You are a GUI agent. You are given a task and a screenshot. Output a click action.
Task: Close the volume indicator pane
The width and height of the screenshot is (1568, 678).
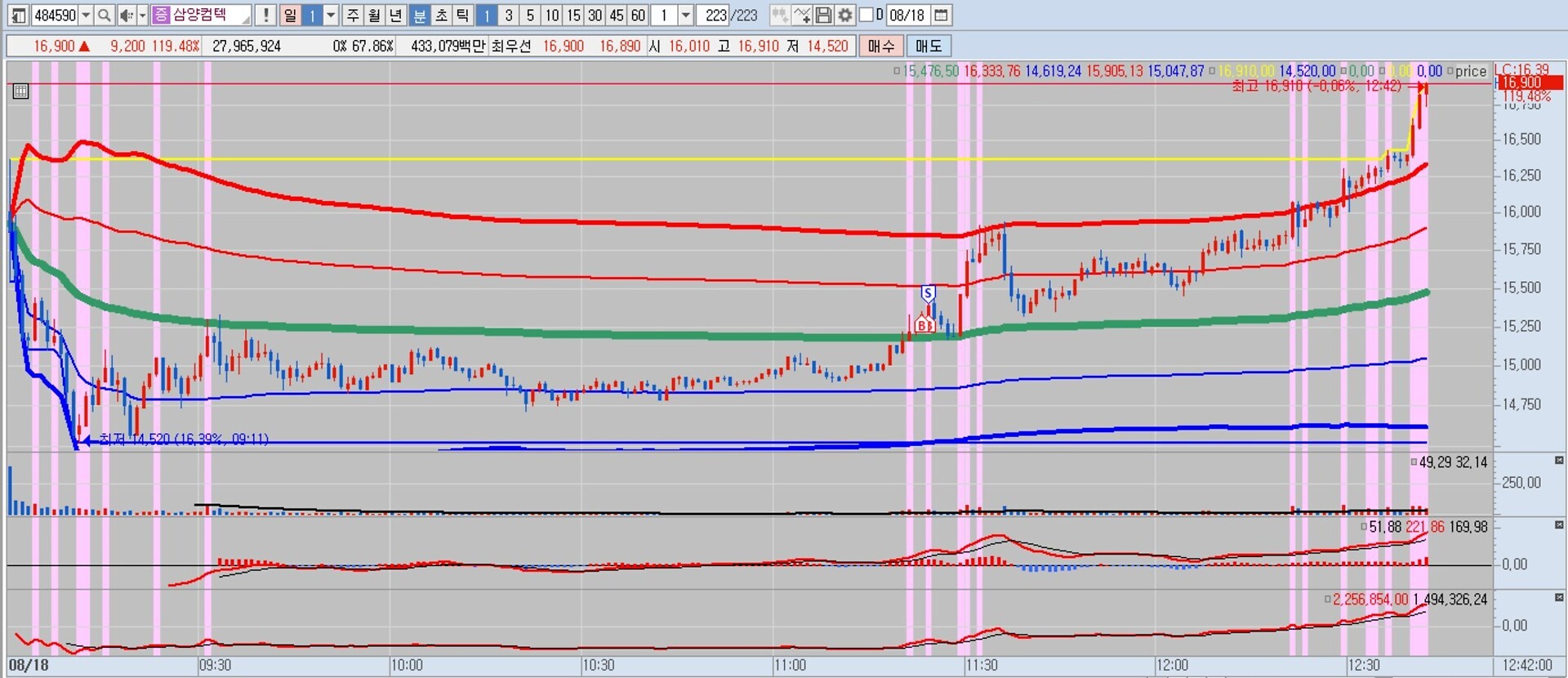tap(1559, 461)
